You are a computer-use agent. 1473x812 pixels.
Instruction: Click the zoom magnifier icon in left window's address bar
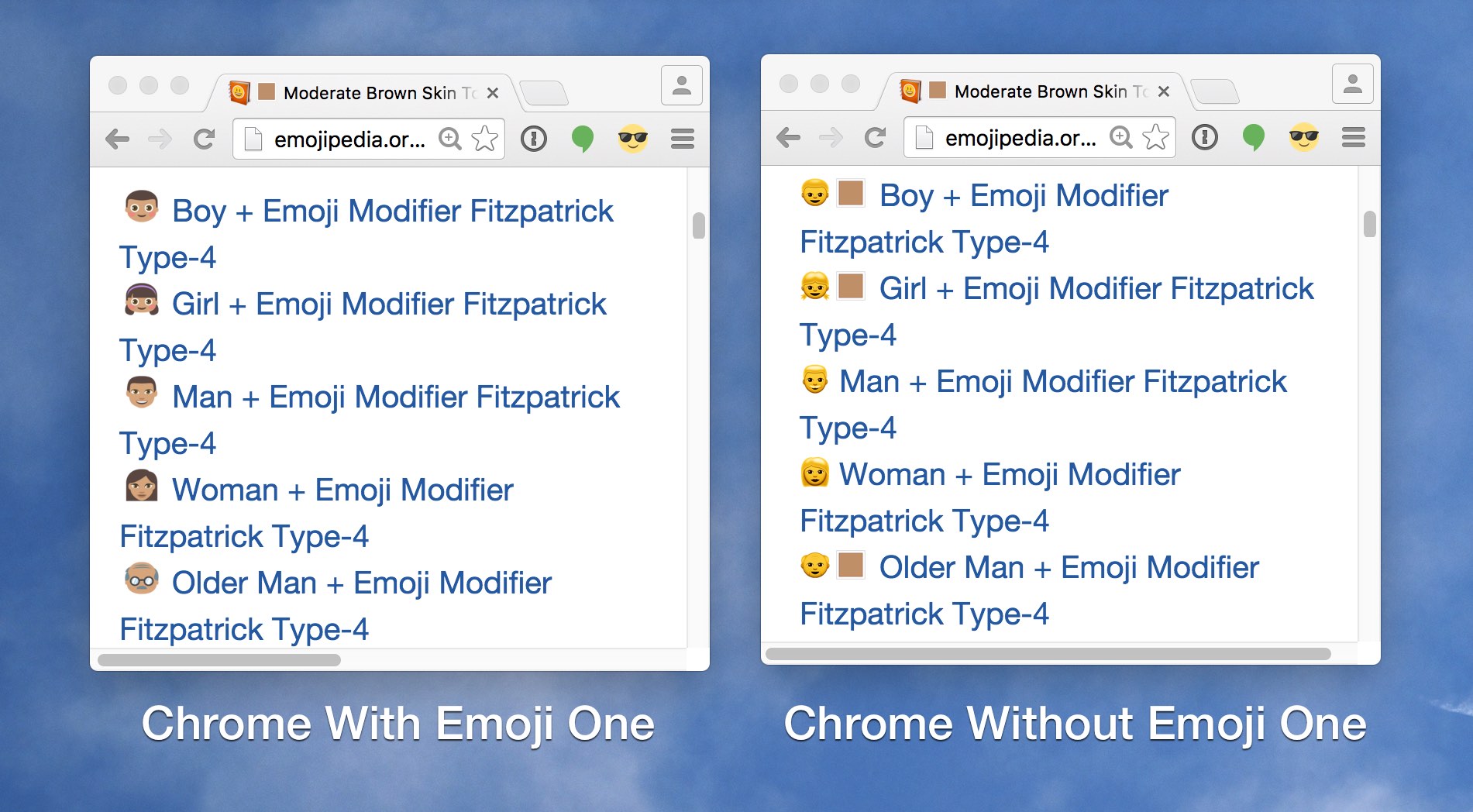point(449,139)
